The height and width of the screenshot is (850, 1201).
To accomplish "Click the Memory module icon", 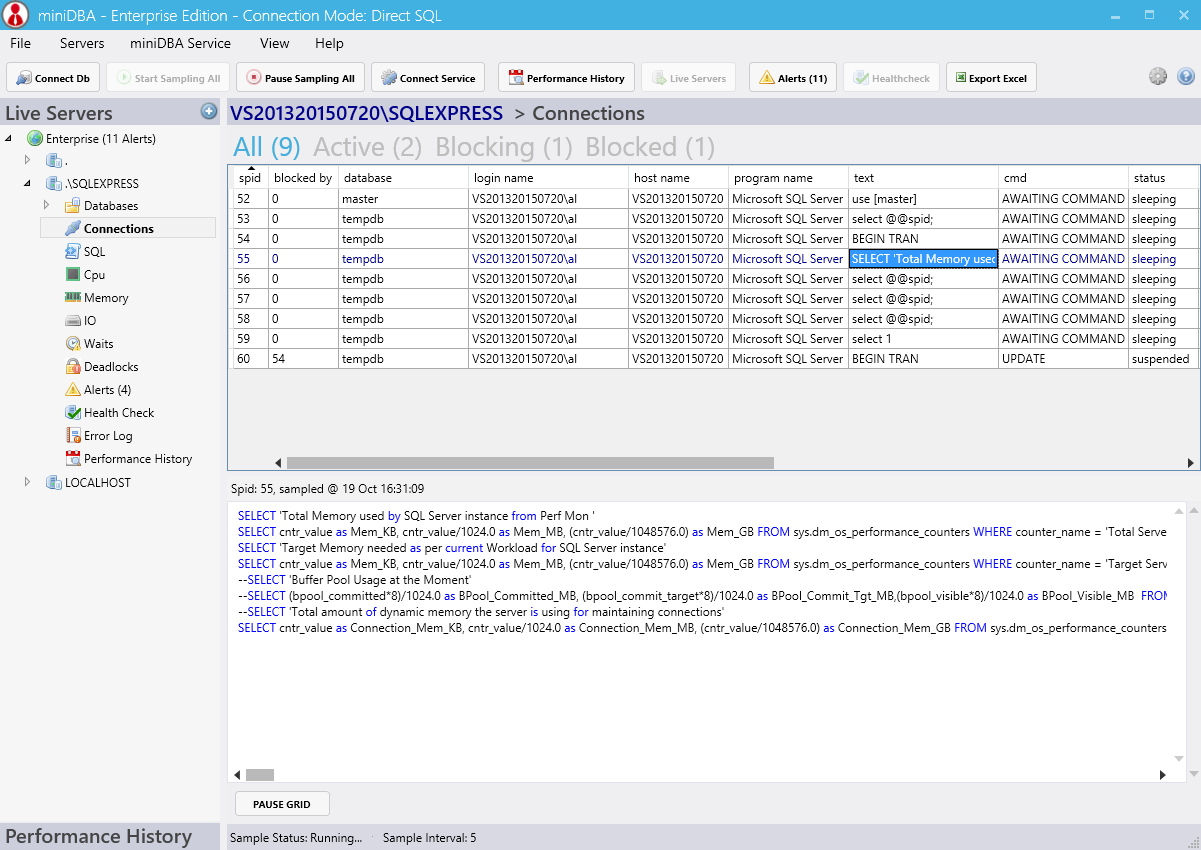I will click(x=73, y=298).
